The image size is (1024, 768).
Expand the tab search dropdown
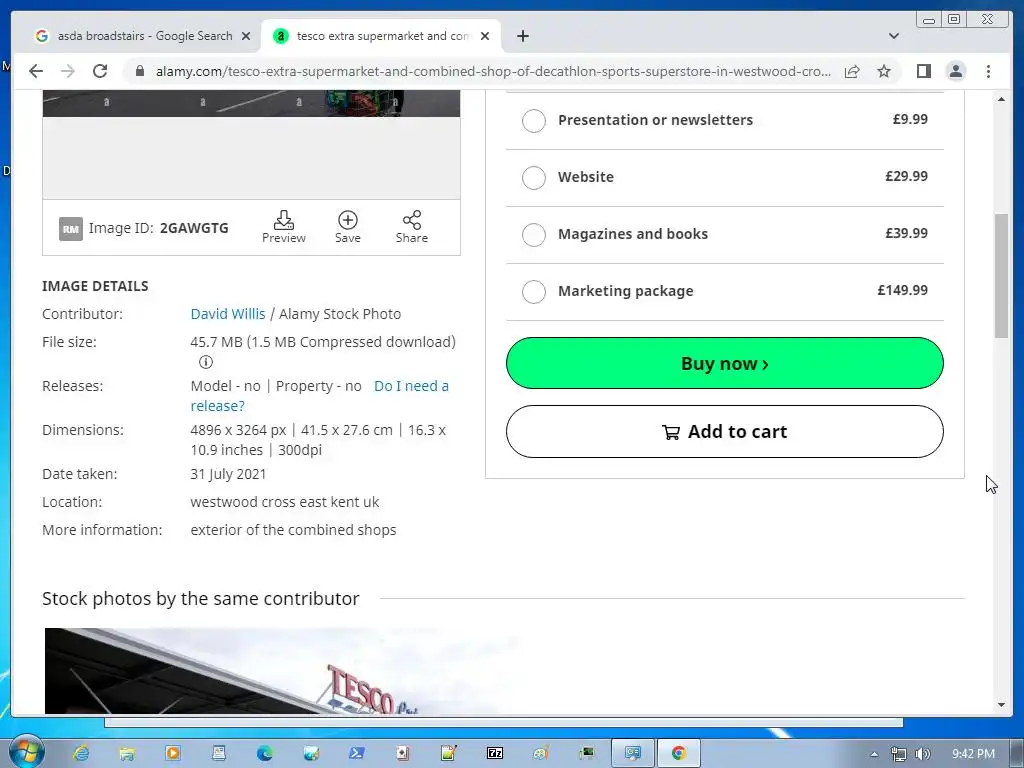[893, 36]
